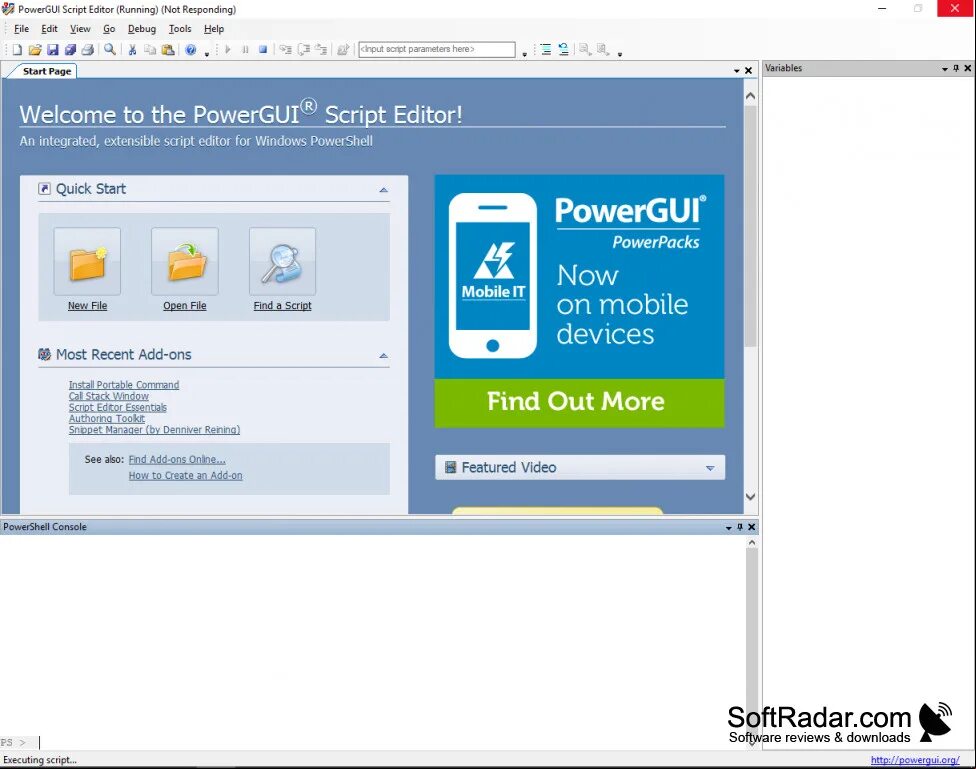Viewport: 976px width, 769px height.
Task: Click the second icon in the last toolbar group
Action: (x=603, y=49)
